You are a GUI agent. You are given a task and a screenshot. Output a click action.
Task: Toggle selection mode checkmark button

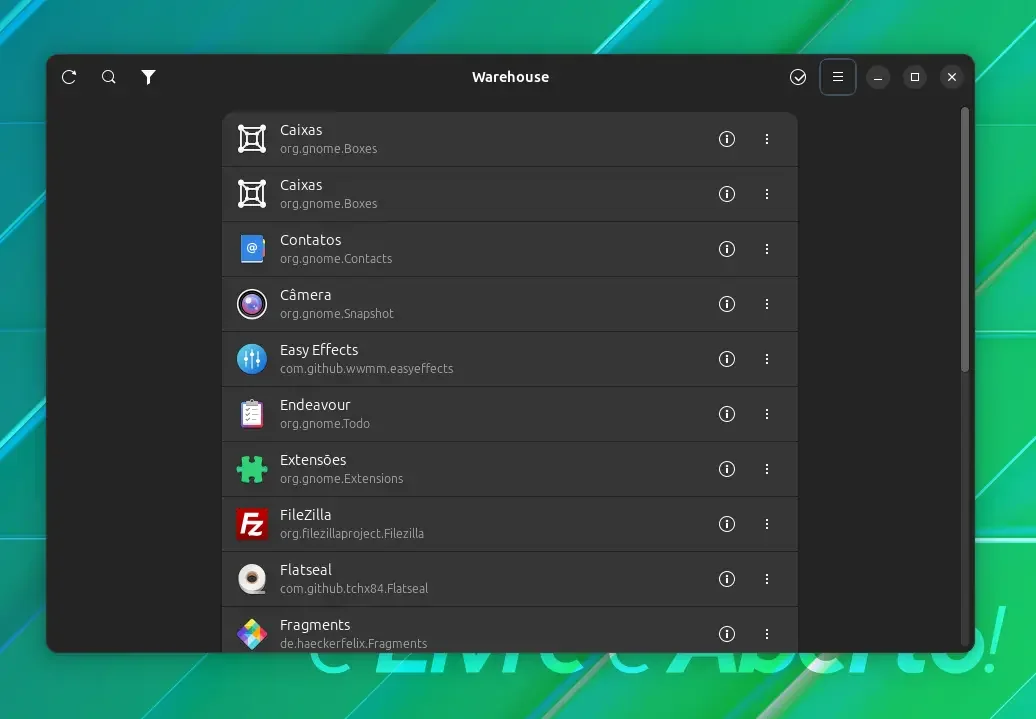[798, 77]
